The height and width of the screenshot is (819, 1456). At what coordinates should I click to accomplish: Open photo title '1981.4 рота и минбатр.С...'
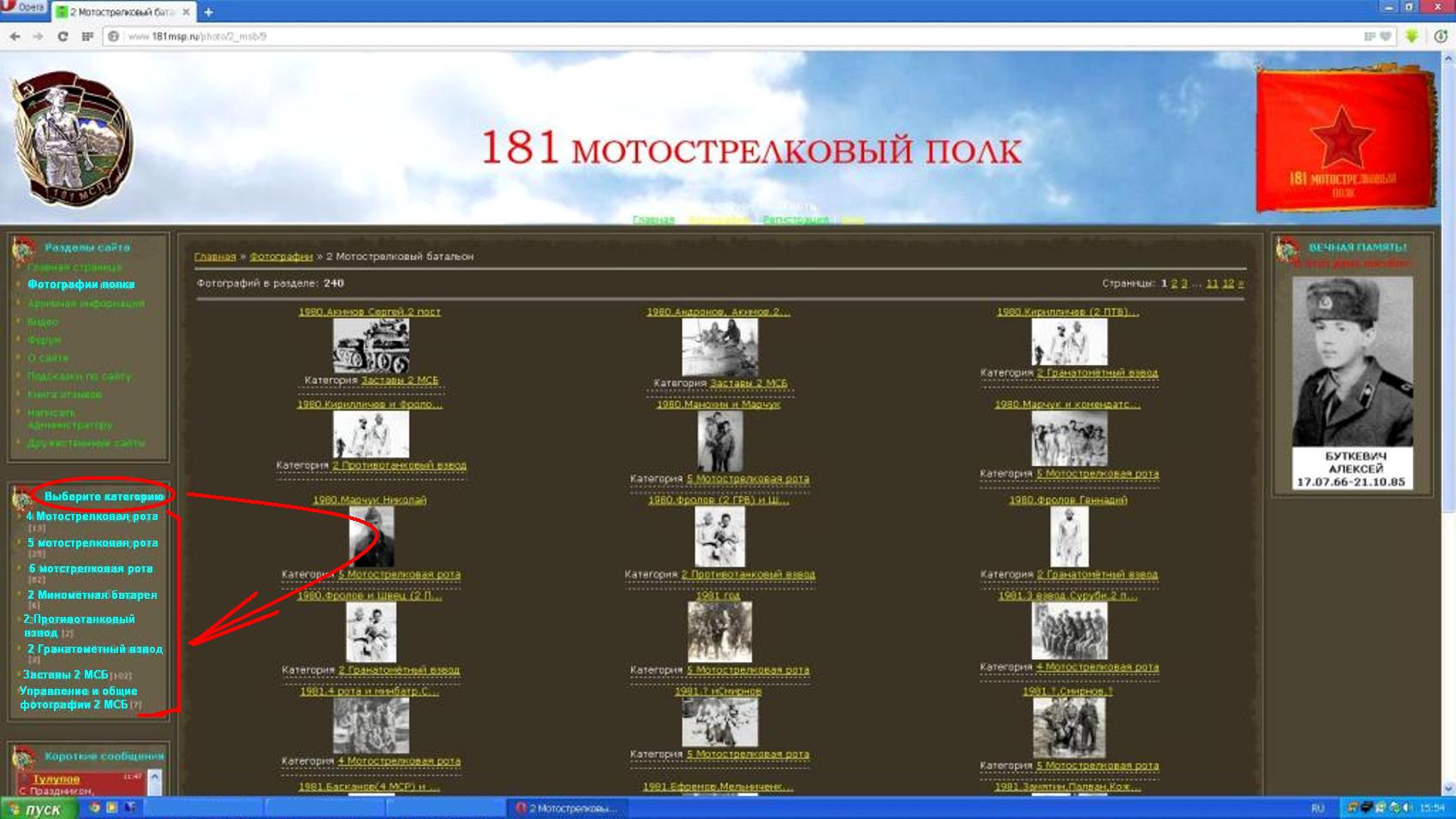click(369, 691)
